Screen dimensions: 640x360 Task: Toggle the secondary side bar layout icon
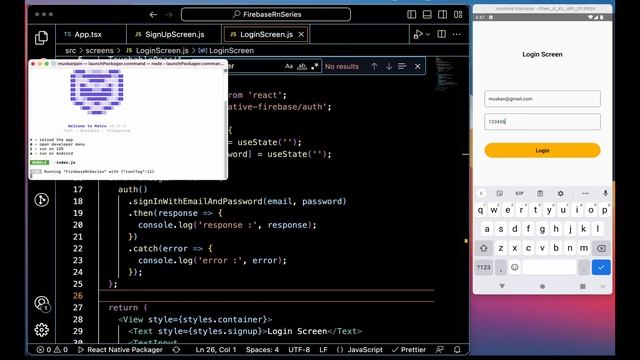click(442, 14)
